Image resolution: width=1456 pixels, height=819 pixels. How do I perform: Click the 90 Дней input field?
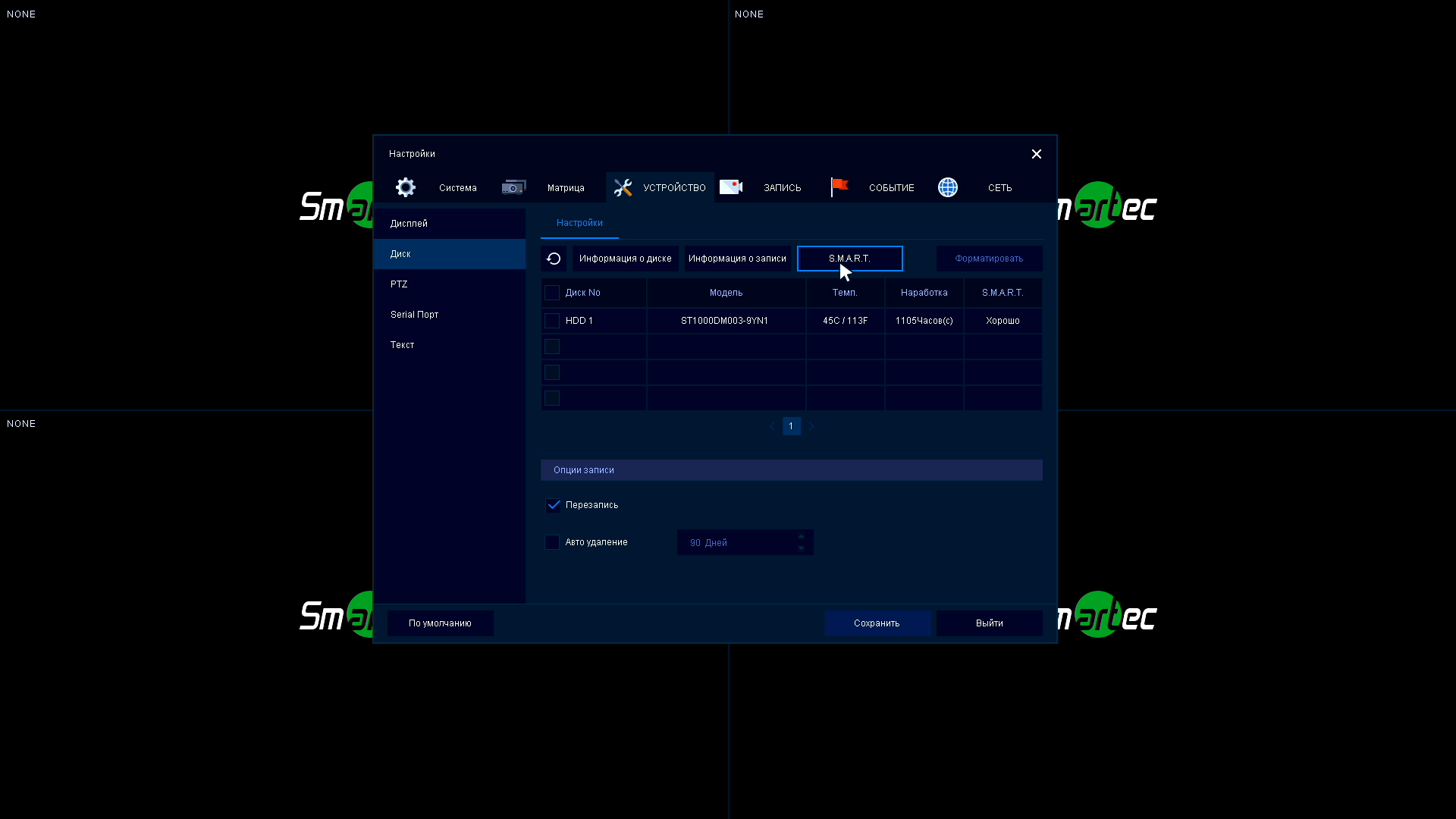click(x=736, y=542)
